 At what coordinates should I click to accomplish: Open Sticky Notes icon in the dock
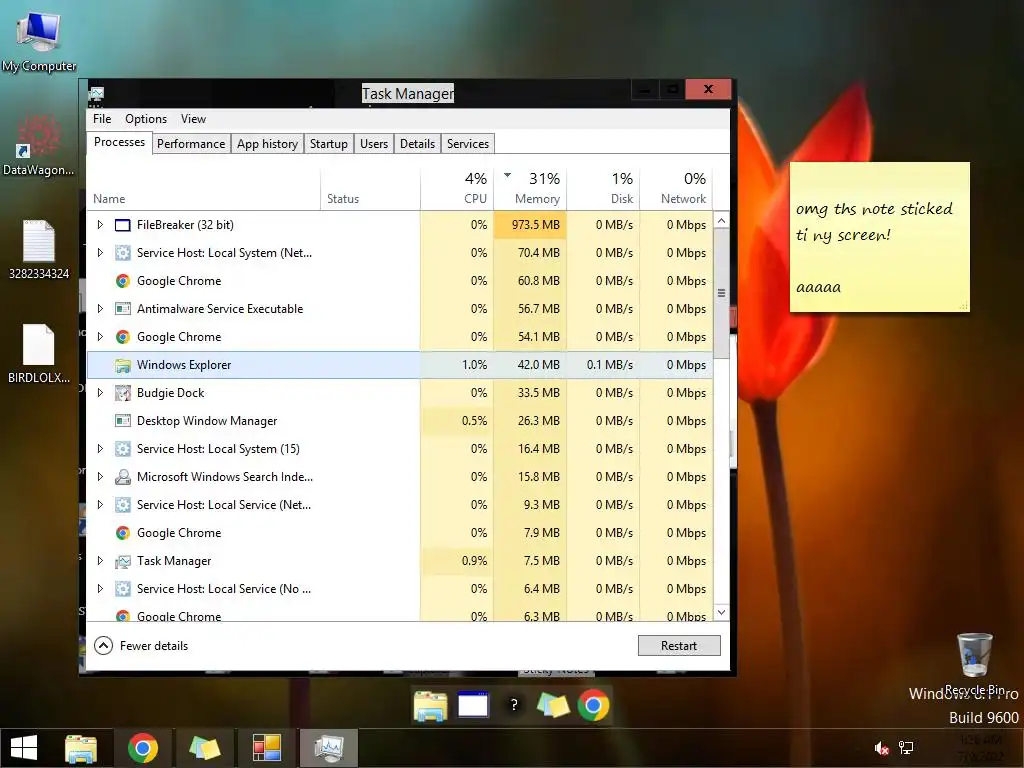click(x=552, y=705)
